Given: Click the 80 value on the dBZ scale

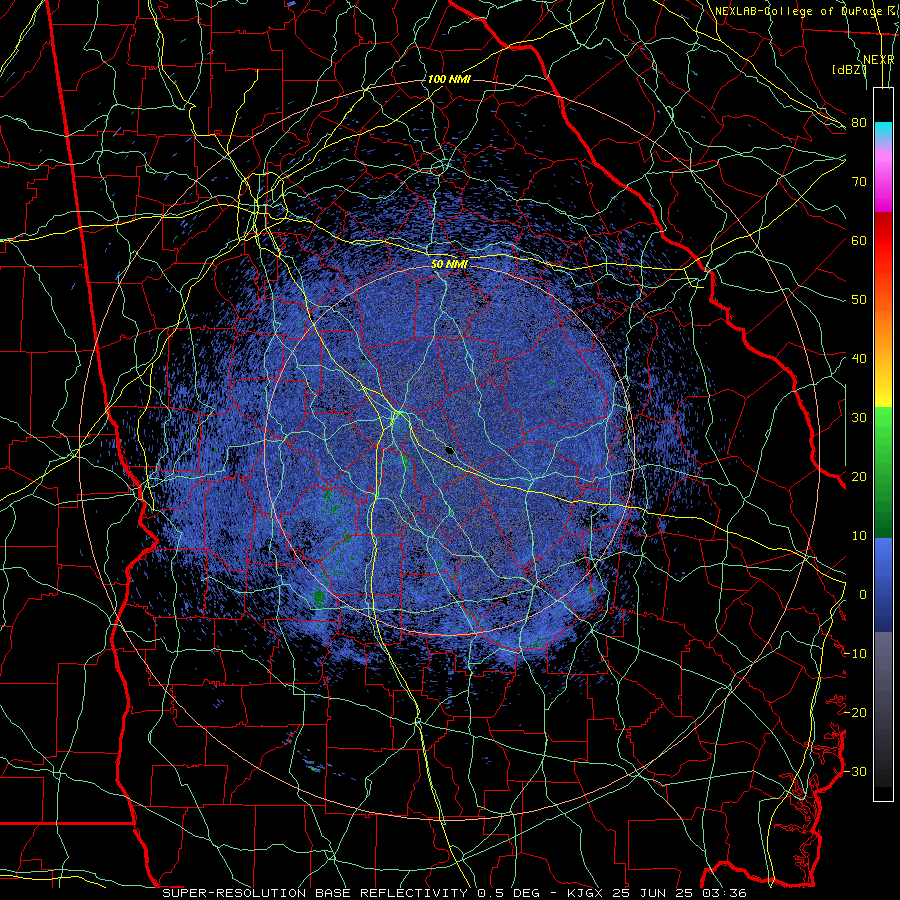Looking at the screenshot, I should click(x=859, y=123).
